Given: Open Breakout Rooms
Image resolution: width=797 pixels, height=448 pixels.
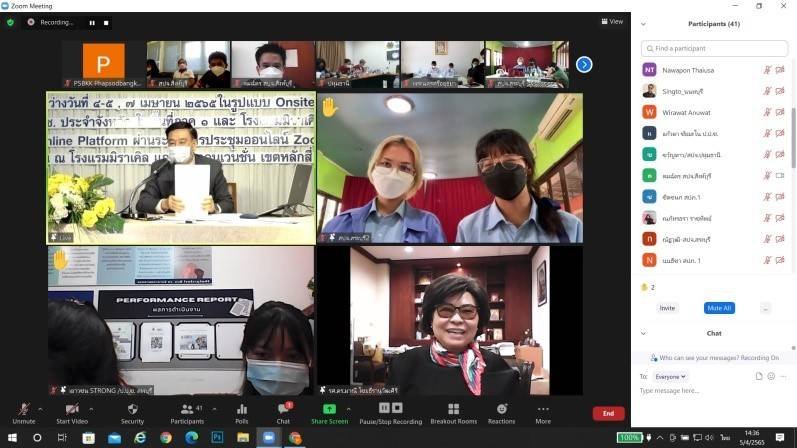Looking at the screenshot, I should pyautogui.click(x=453, y=409).
